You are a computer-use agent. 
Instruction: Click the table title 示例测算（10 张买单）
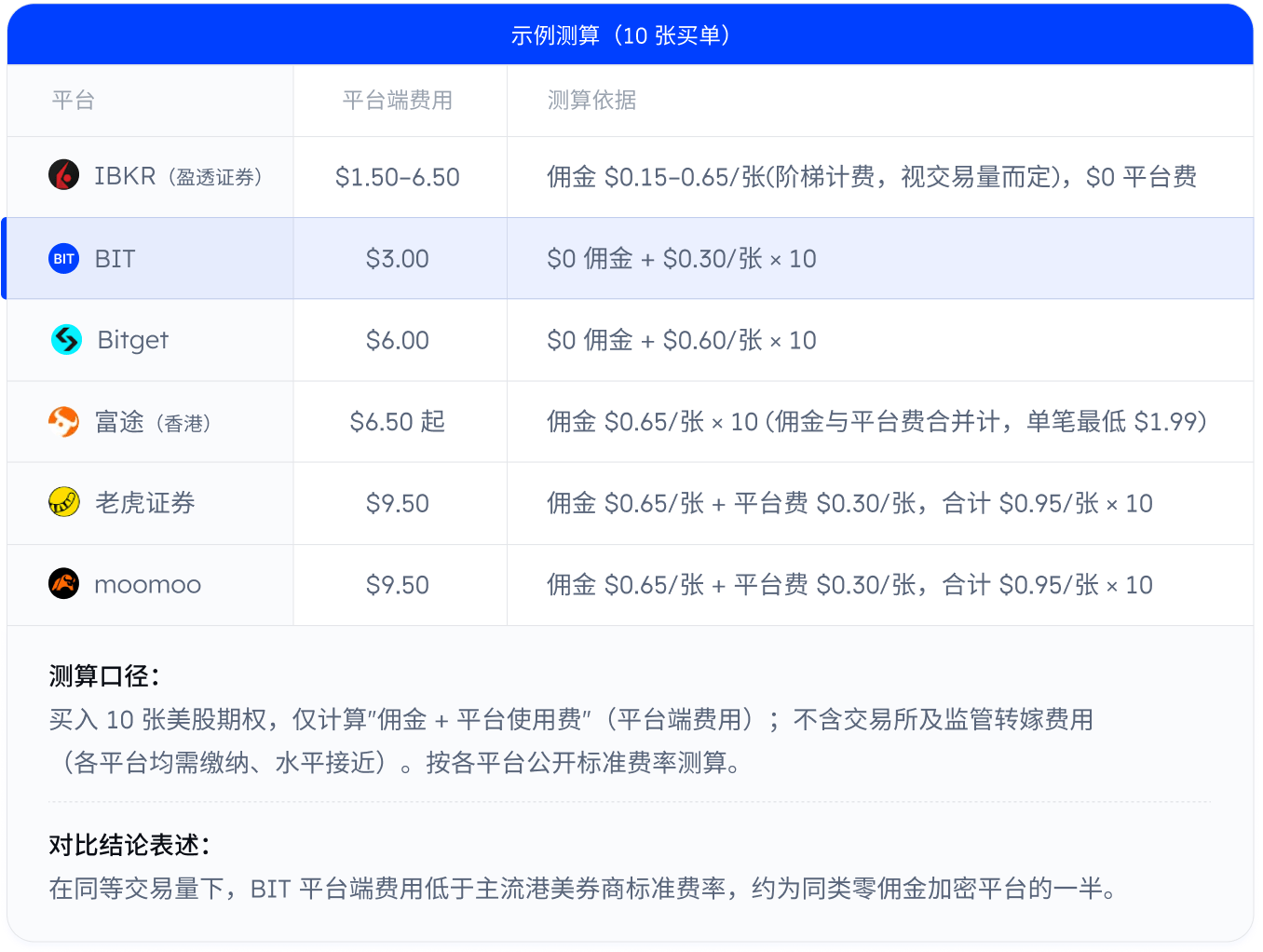pos(623,35)
